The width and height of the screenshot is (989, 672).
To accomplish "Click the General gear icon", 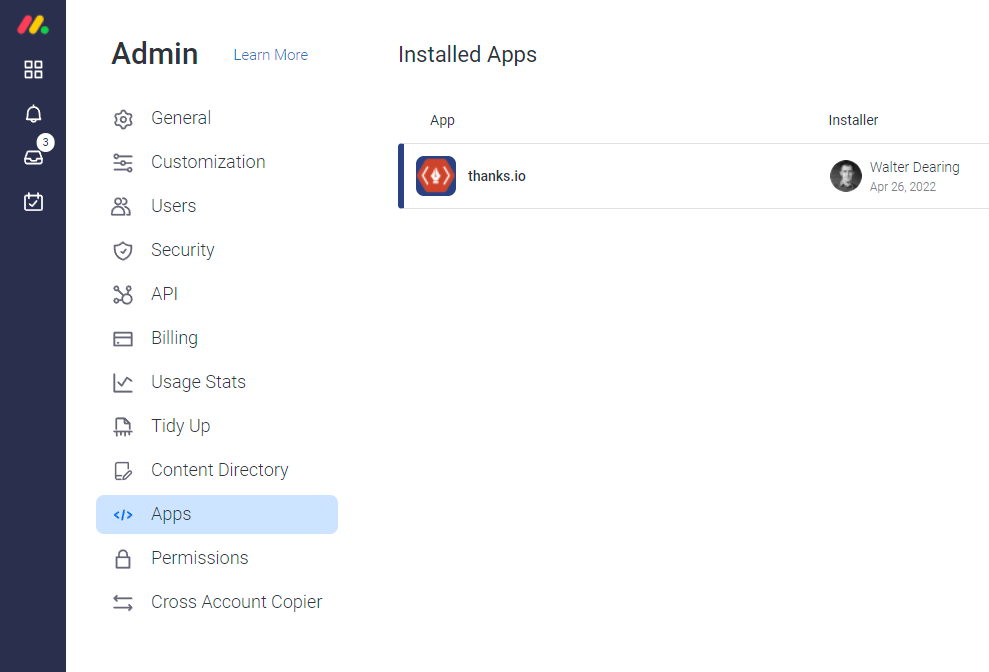I will 123,119.
